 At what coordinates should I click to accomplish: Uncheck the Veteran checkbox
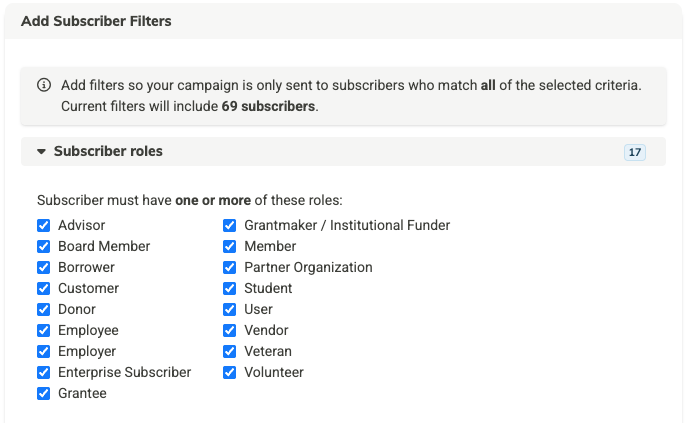coord(230,351)
